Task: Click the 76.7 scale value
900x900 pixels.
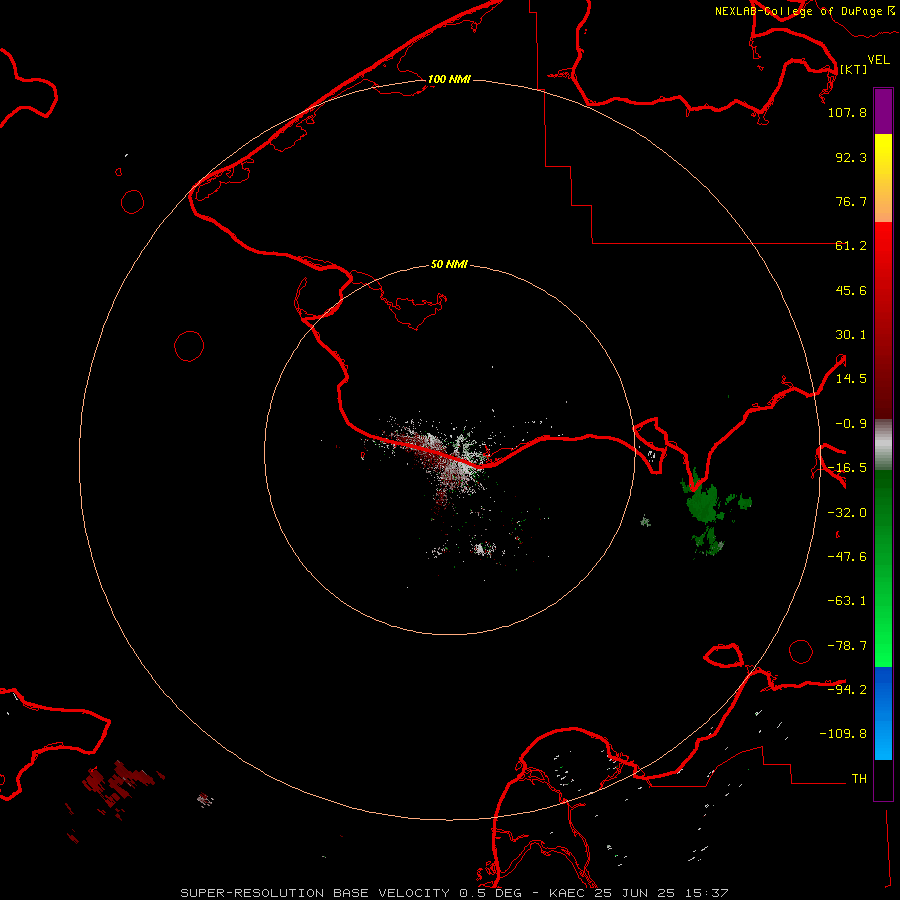Action: [851, 201]
